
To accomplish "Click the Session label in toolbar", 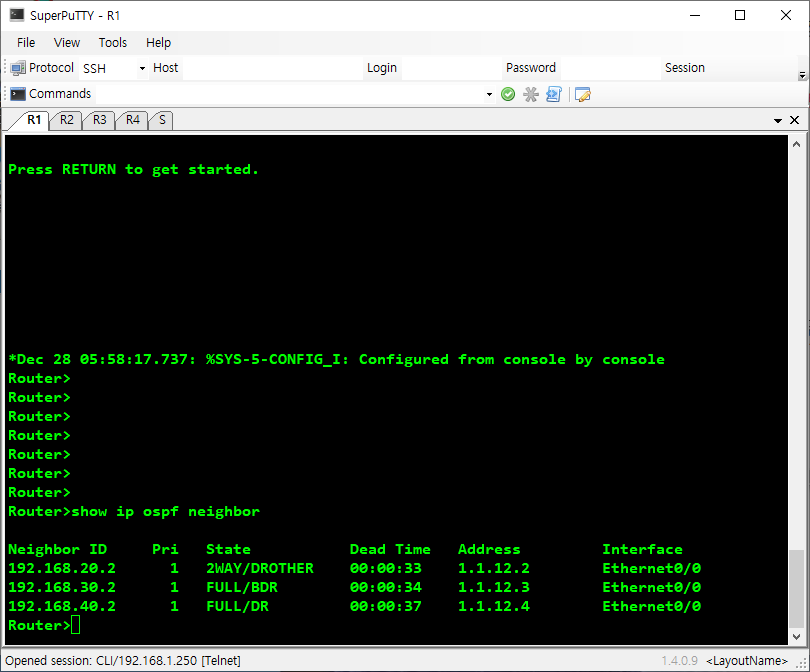I will [684, 68].
